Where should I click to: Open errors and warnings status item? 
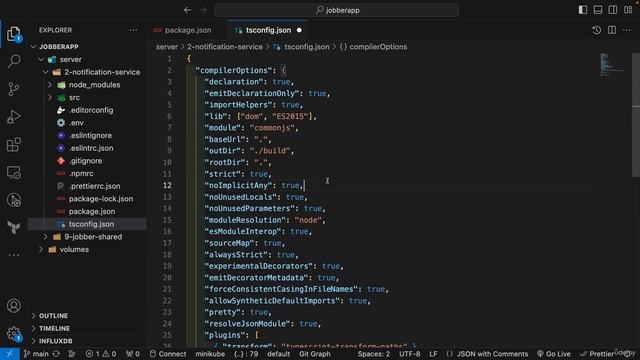[x=101, y=354]
